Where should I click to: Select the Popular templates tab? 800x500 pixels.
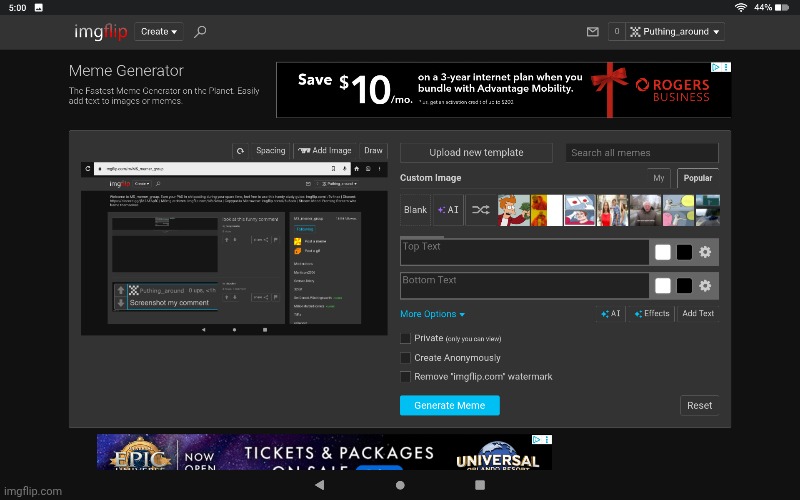click(697, 178)
